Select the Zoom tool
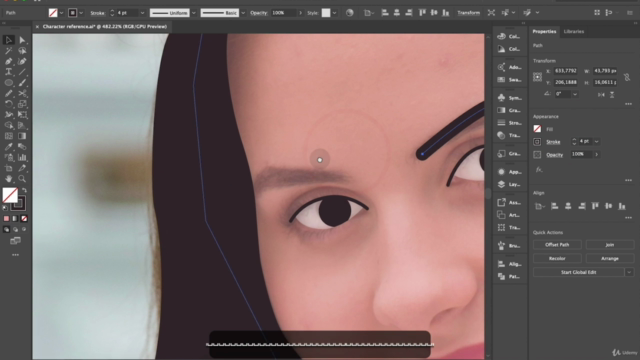640x360 pixels. click(22, 178)
